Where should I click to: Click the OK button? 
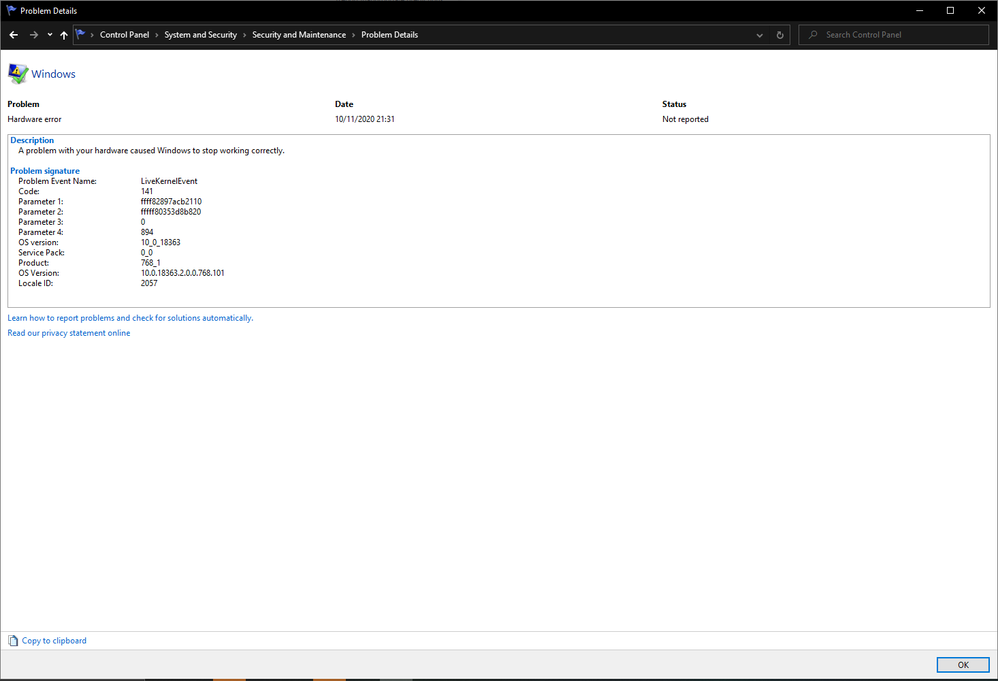tap(963, 664)
